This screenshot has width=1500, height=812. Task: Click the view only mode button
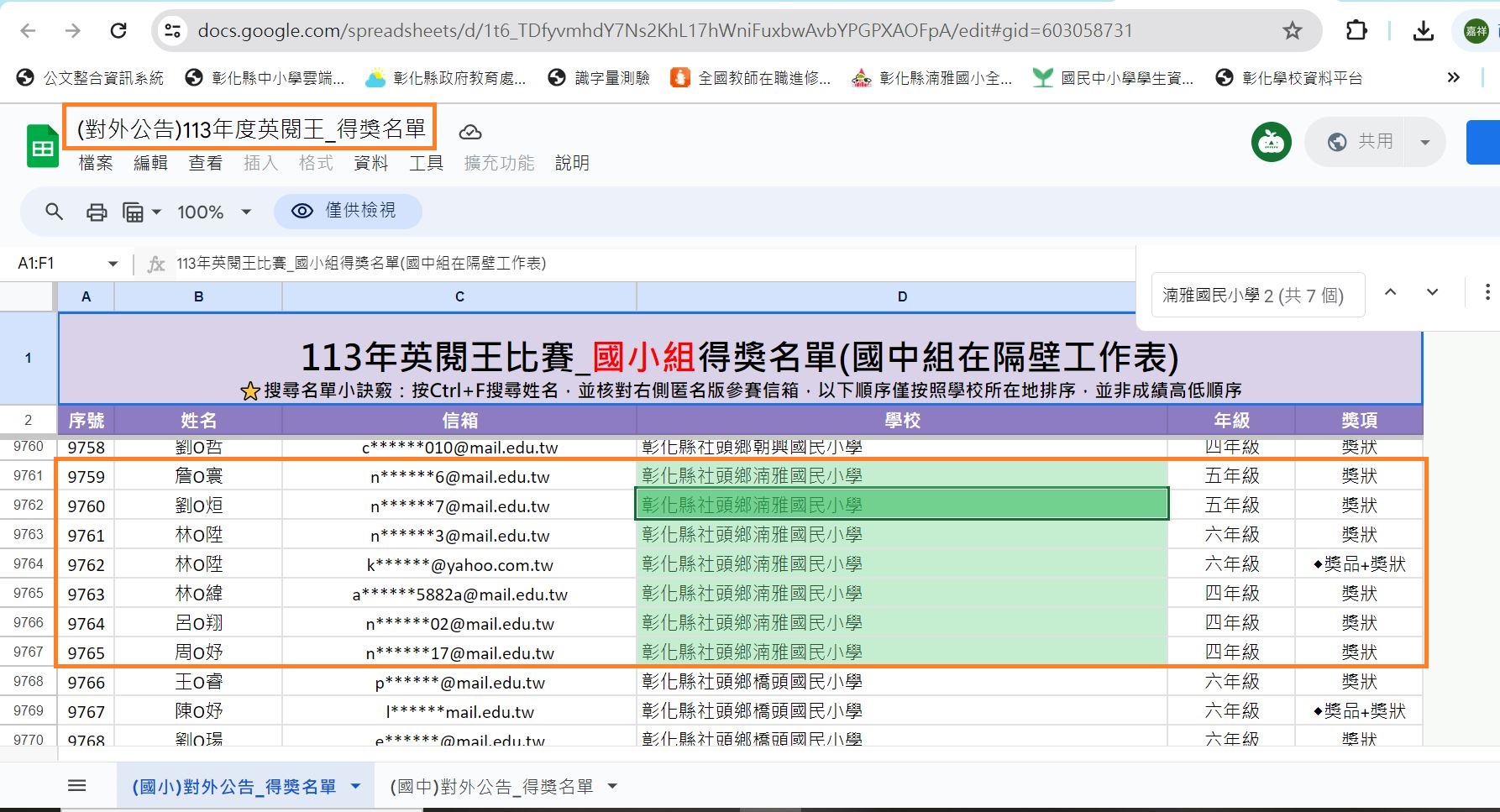347,211
